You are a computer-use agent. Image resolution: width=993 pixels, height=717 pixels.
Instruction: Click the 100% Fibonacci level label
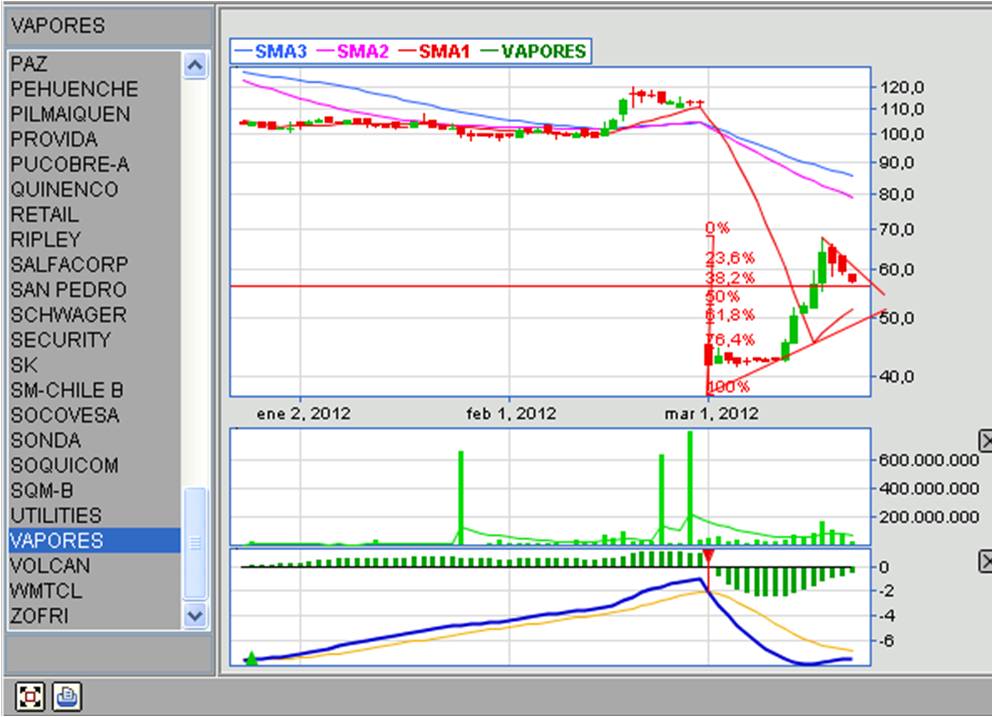[728, 386]
